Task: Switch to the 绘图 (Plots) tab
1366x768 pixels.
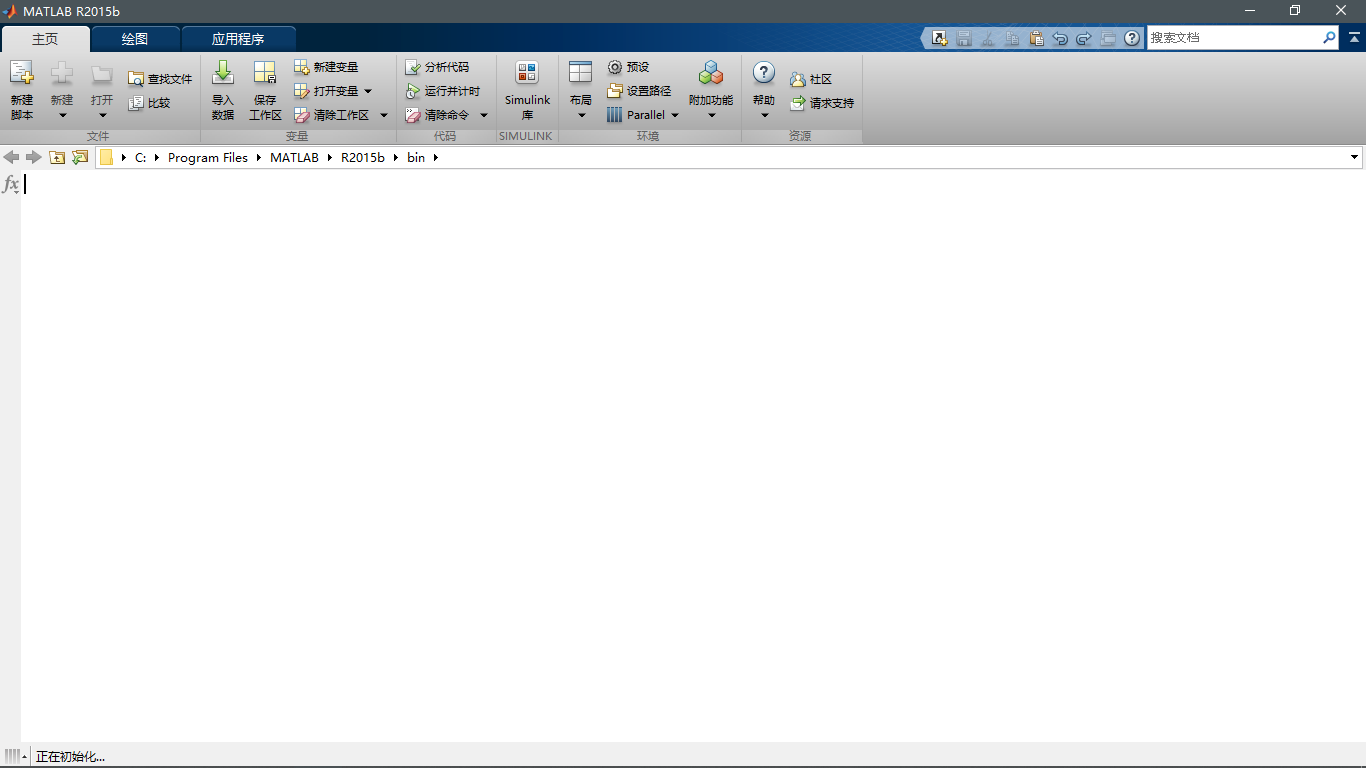Action: click(135, 39)
